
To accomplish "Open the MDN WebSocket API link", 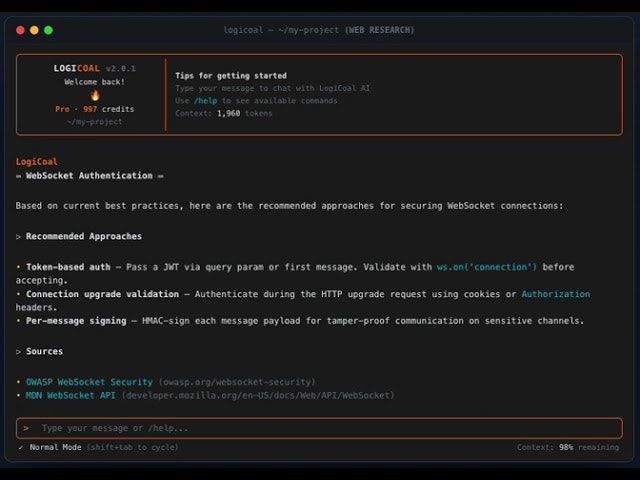I will point(71,396).
